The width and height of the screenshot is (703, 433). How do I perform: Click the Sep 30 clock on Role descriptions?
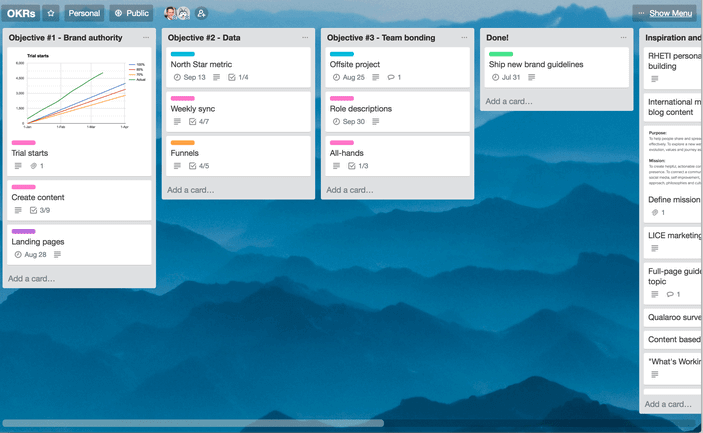pyautogui.click(x=336, y=121)
